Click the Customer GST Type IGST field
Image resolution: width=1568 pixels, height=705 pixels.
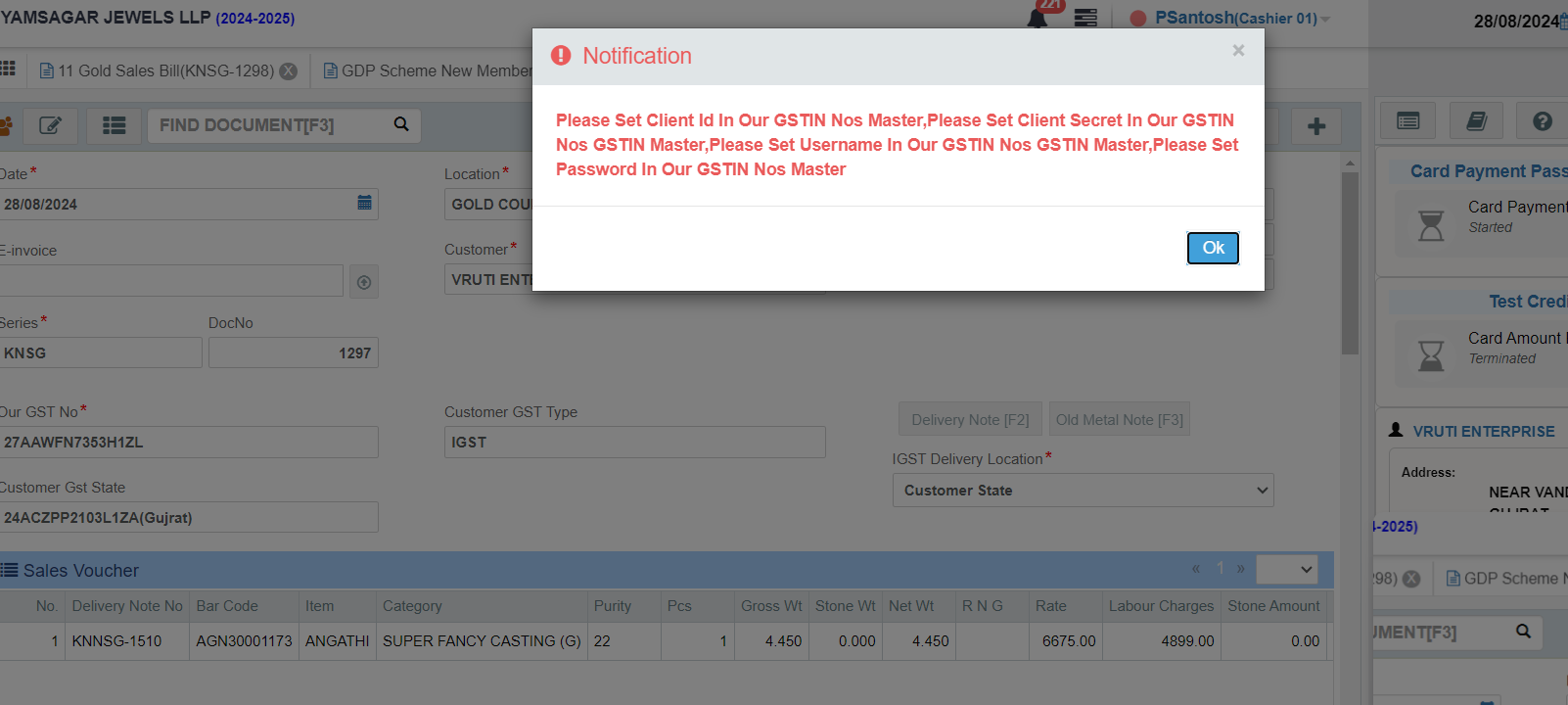[x=635, y=442]
